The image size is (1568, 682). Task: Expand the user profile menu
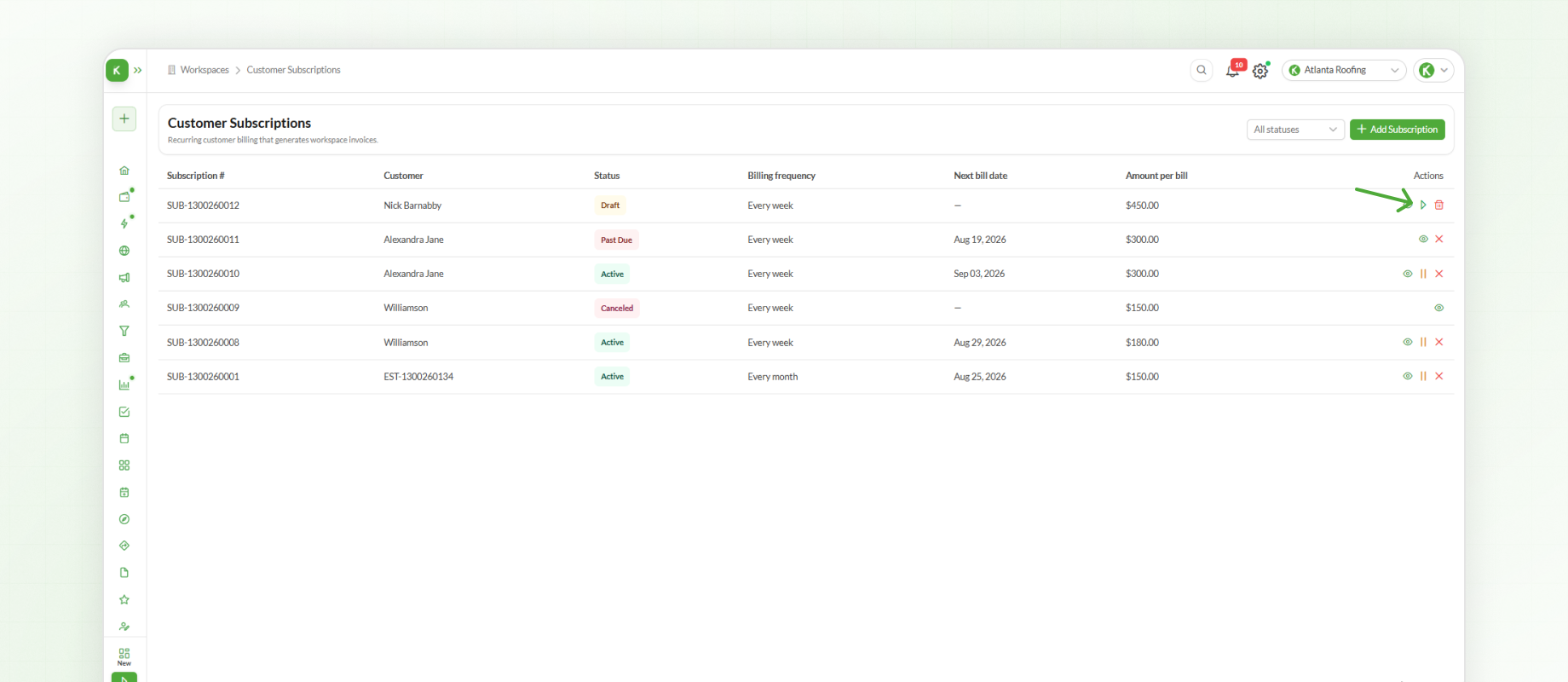click(1433, 70)
